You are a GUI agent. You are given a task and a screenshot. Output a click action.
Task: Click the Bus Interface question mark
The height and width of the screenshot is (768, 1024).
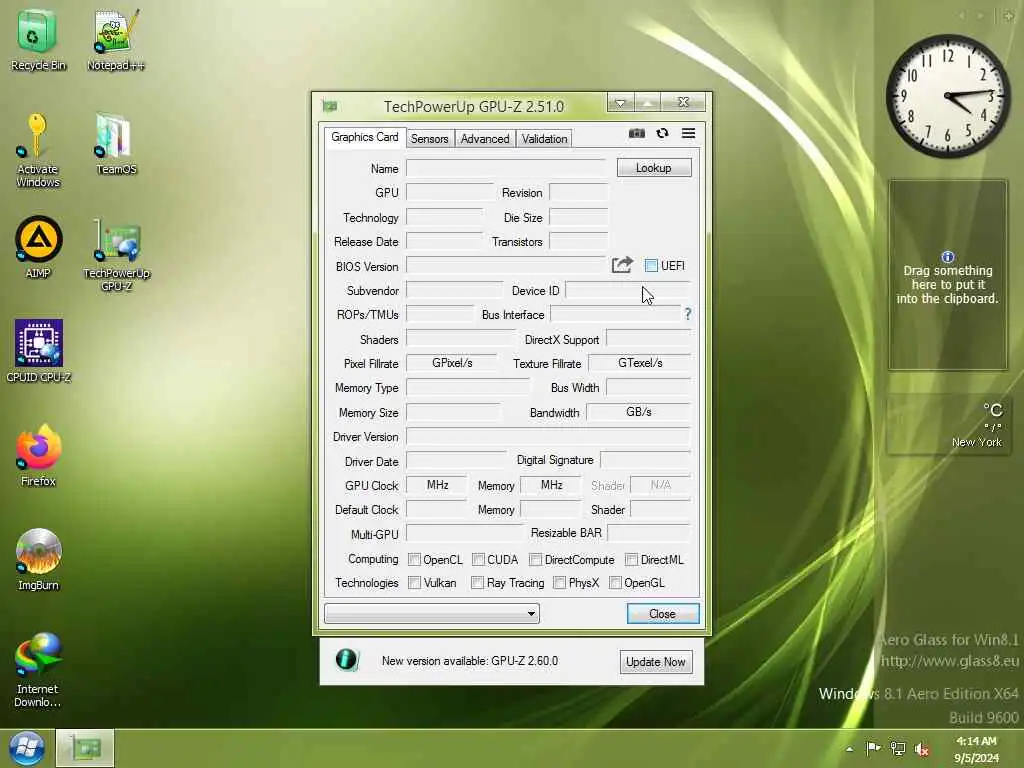tap(688, 314)
